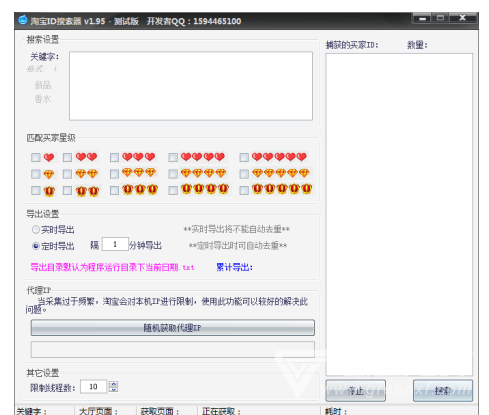Viewport: 489px width, 415px height.
Task: Check the two red hearts buyer level
Action: tap(67, 157)
